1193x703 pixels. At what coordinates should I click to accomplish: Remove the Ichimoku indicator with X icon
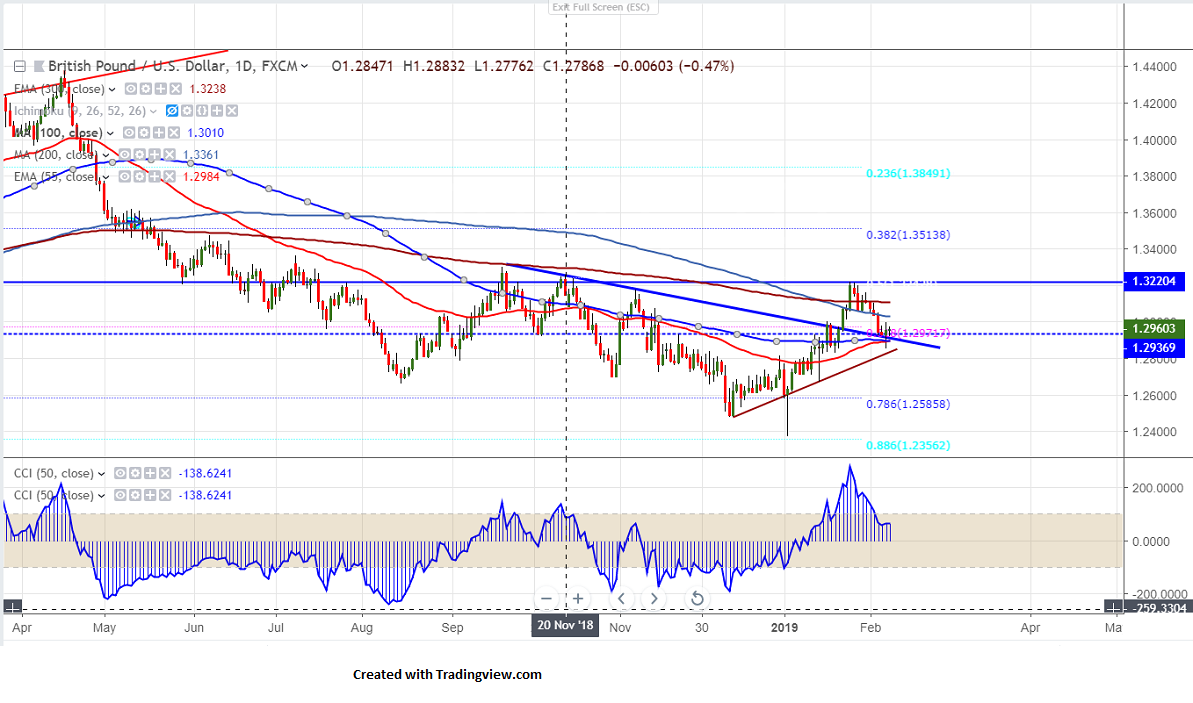(x=232, y=111)
